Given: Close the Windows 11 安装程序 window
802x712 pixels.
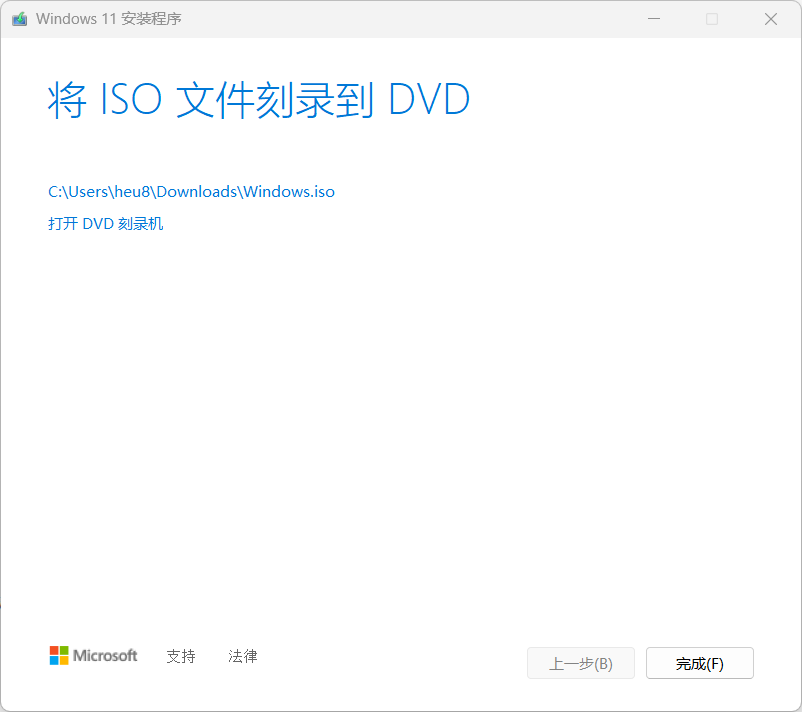Looking at the screenshot, I should point(771,19).
